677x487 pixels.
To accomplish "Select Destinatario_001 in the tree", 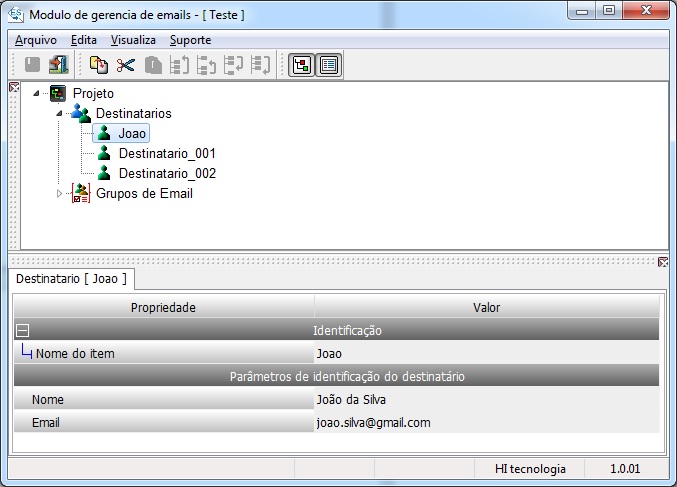I will coord(167,153).
